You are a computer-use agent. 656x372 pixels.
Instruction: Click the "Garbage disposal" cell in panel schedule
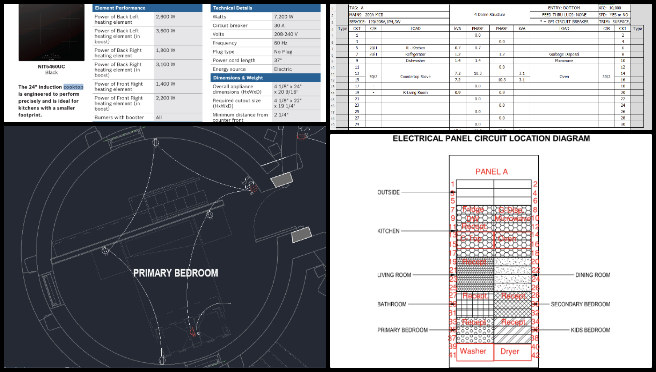(x=564, y=54)
